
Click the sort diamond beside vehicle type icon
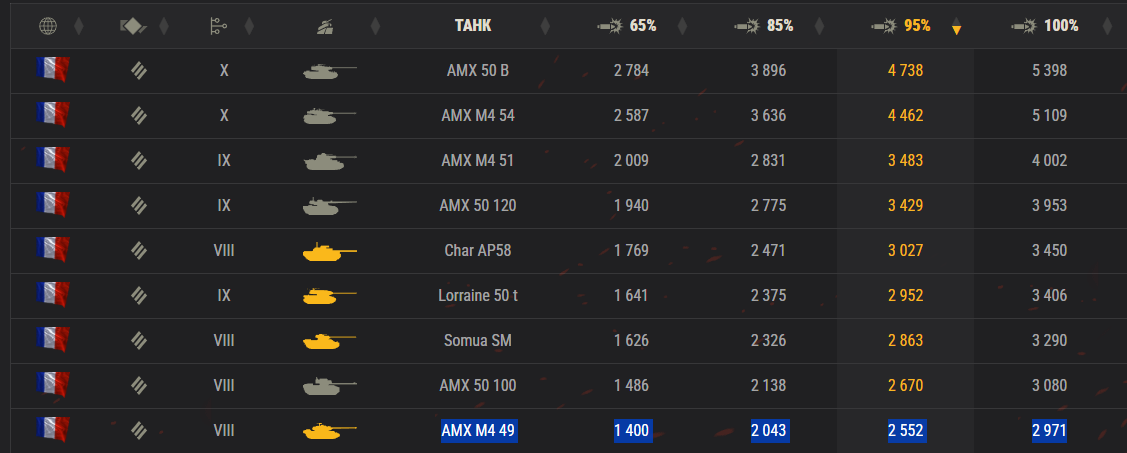pyautogui.click(x=164, y=27)
